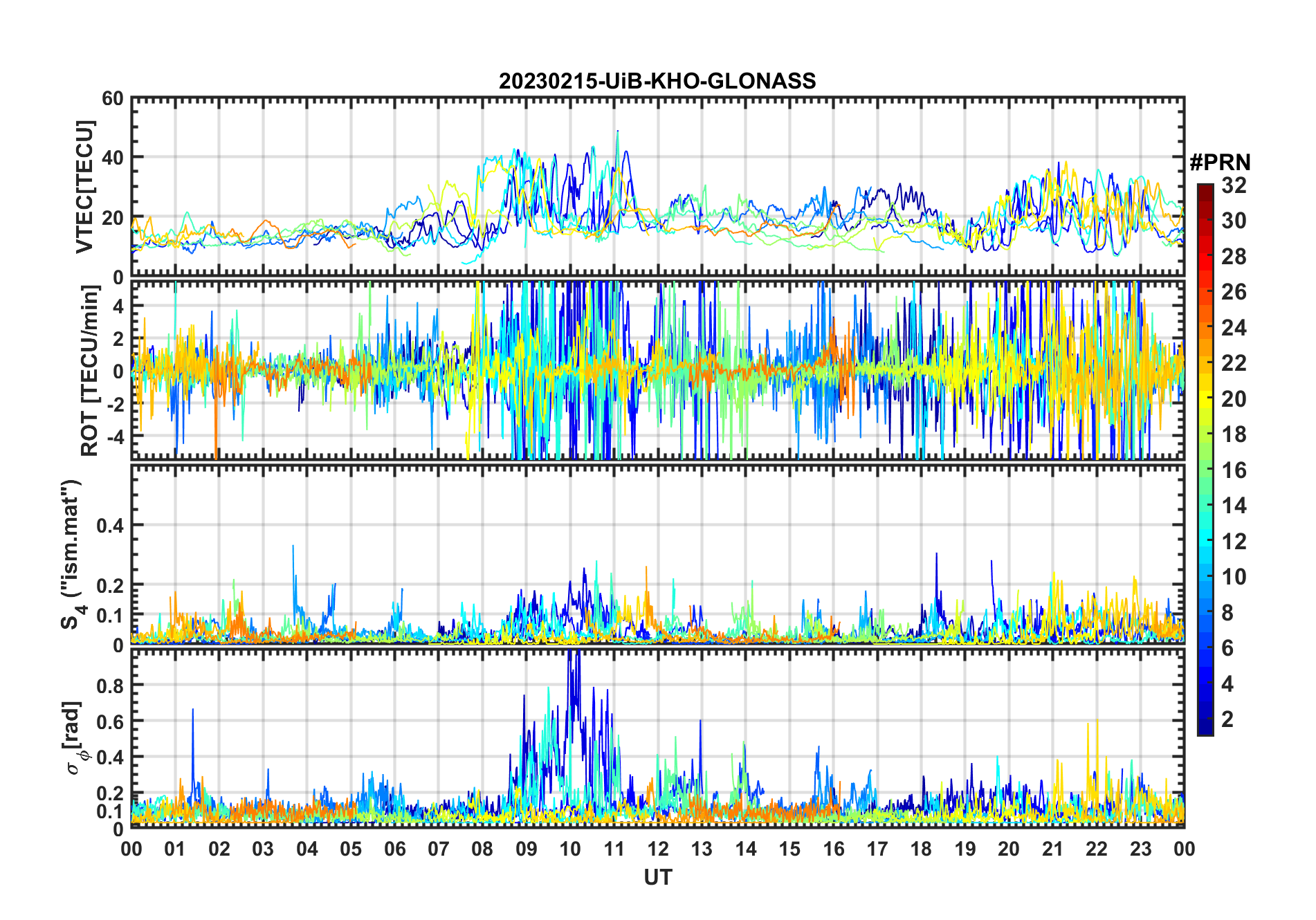Click the 40 tick on the VTEC axis

pos(113,158)
